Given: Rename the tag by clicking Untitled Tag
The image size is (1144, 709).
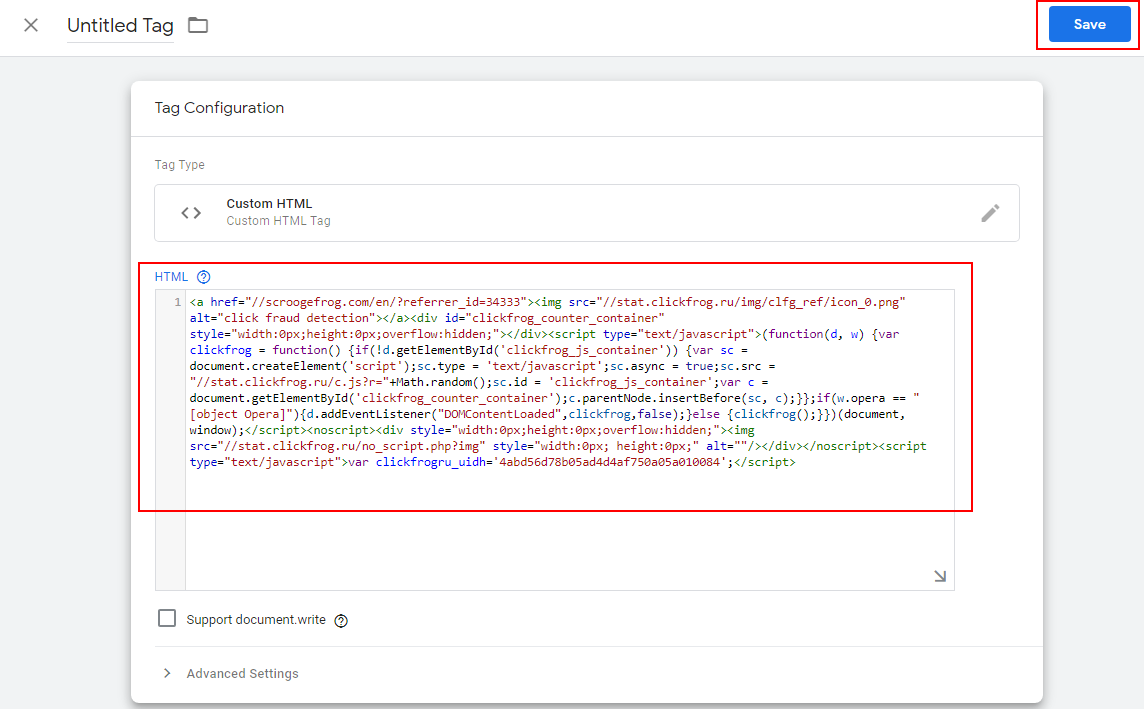Looking at the screenshot, I should click(120, 26).
